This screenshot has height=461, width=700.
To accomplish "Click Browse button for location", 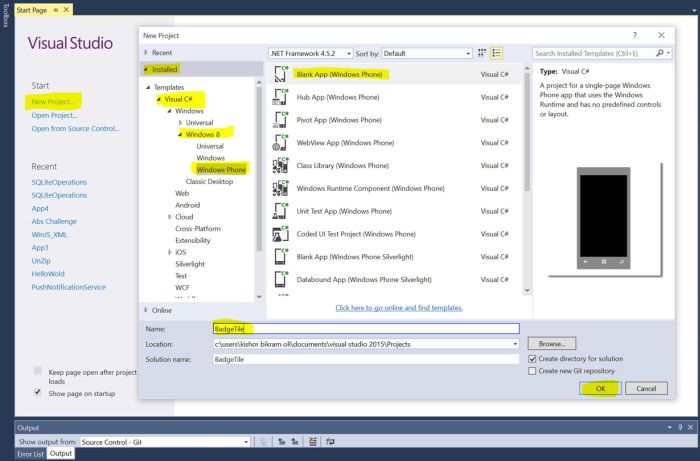I will point(552,344).
